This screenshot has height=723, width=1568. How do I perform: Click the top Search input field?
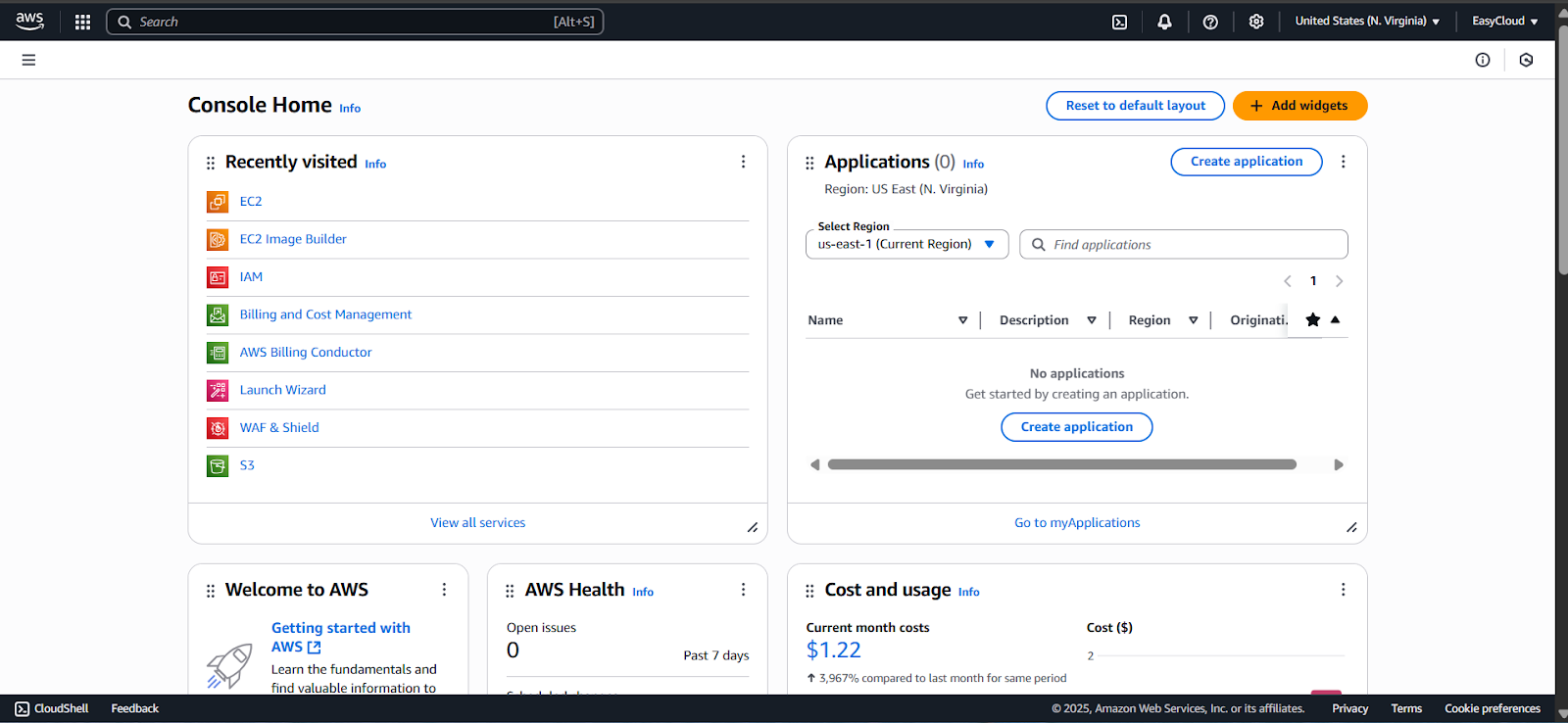tap(355, 22)
